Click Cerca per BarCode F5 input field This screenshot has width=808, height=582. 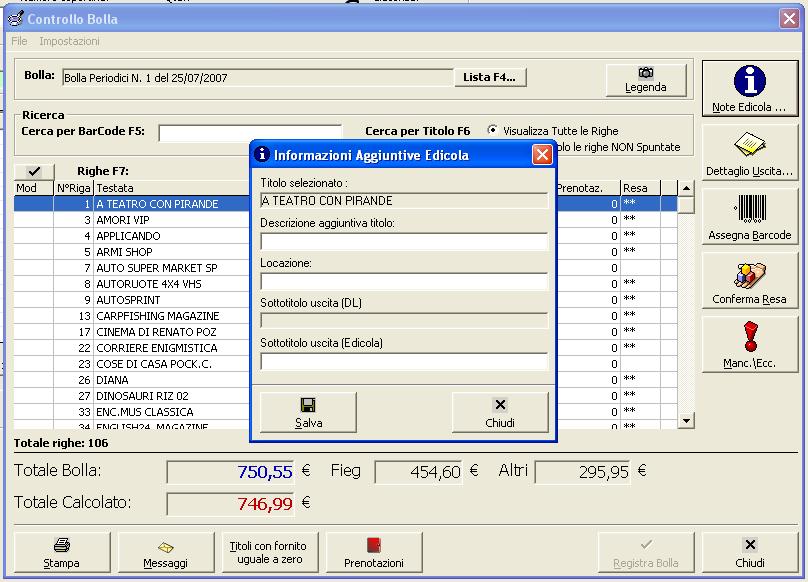(250, 133)
